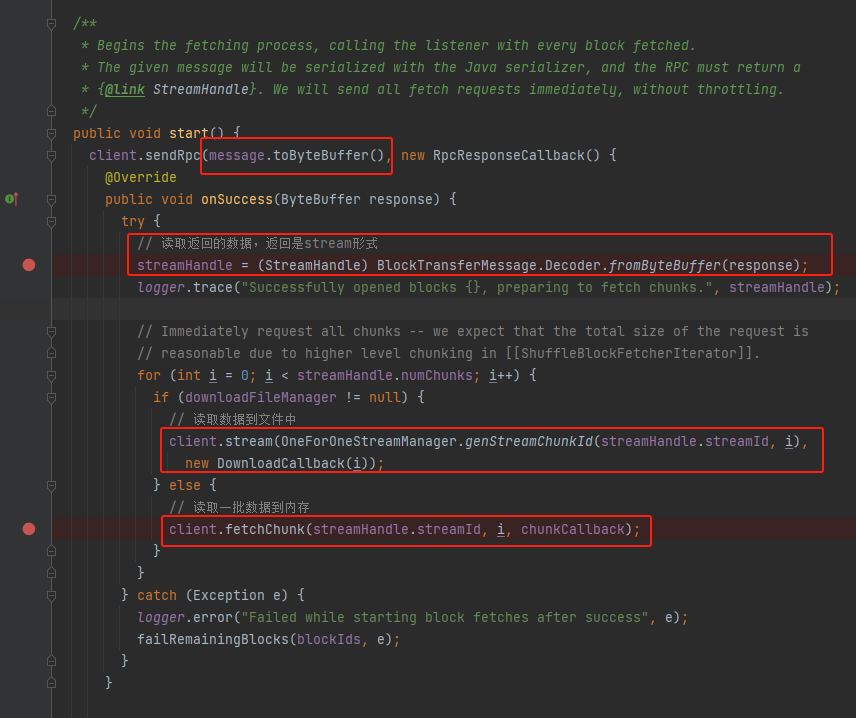Click StreamHandle reference in the Javadoc

point(200,90)
